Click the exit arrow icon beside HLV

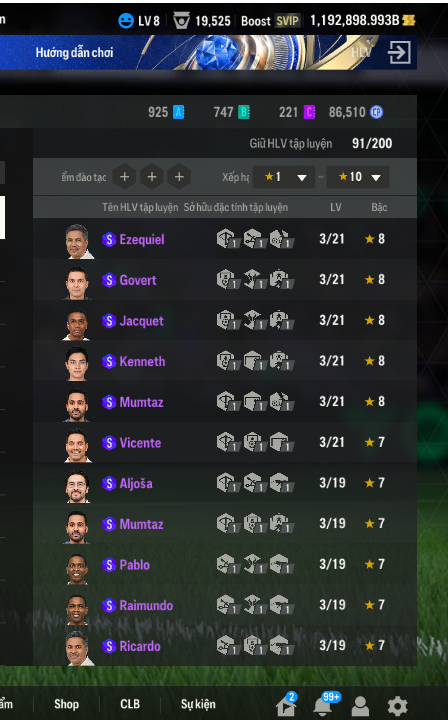click(x=399, y=52)
